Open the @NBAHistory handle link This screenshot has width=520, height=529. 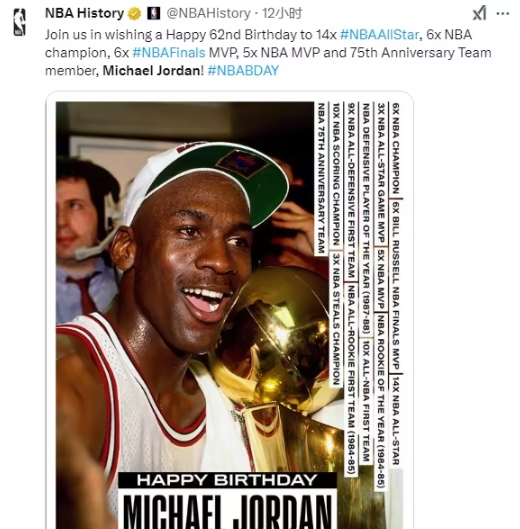[x=208, y=13]
